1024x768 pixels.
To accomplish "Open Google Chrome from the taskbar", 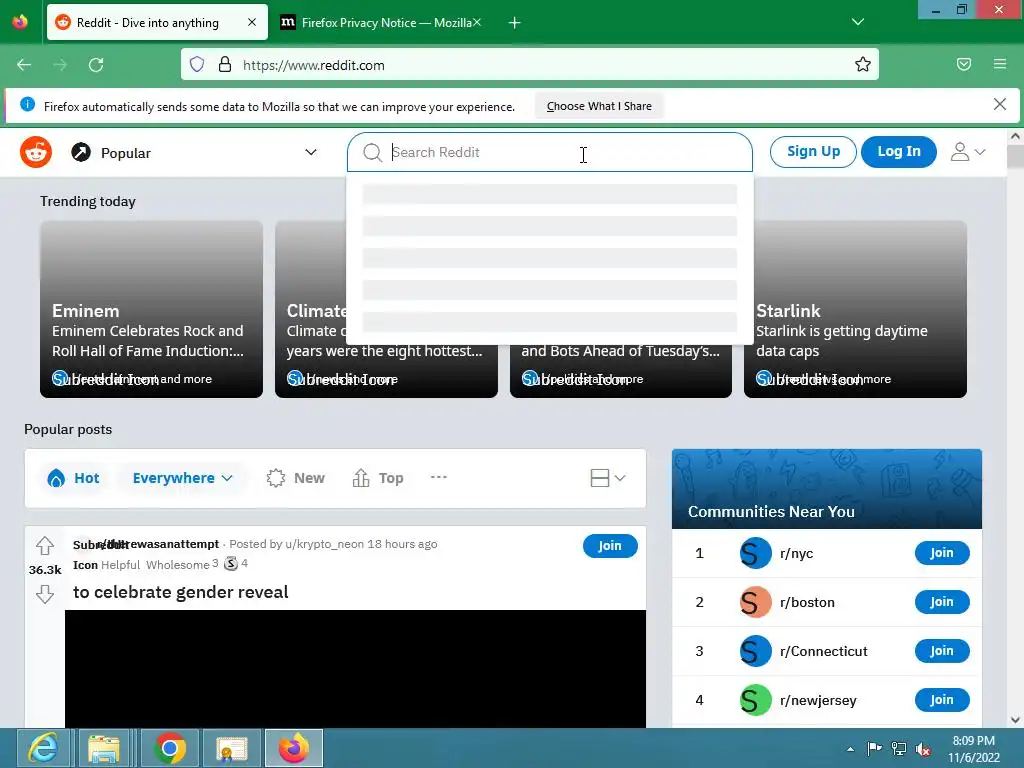I will point(170,748).
